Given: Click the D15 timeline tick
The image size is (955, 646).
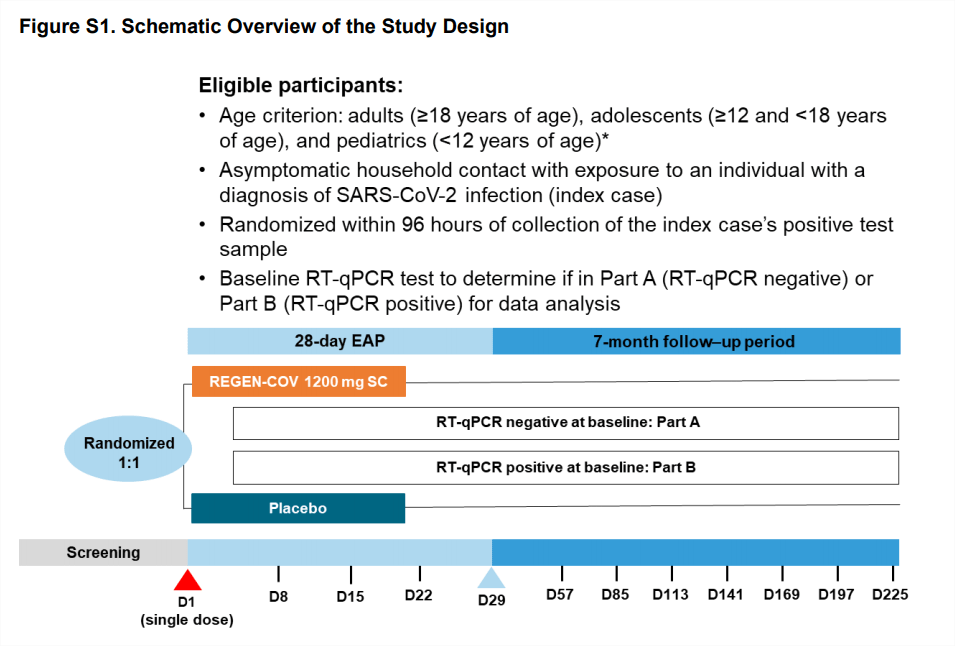Looking at the screenshot, I should point(351,574).
